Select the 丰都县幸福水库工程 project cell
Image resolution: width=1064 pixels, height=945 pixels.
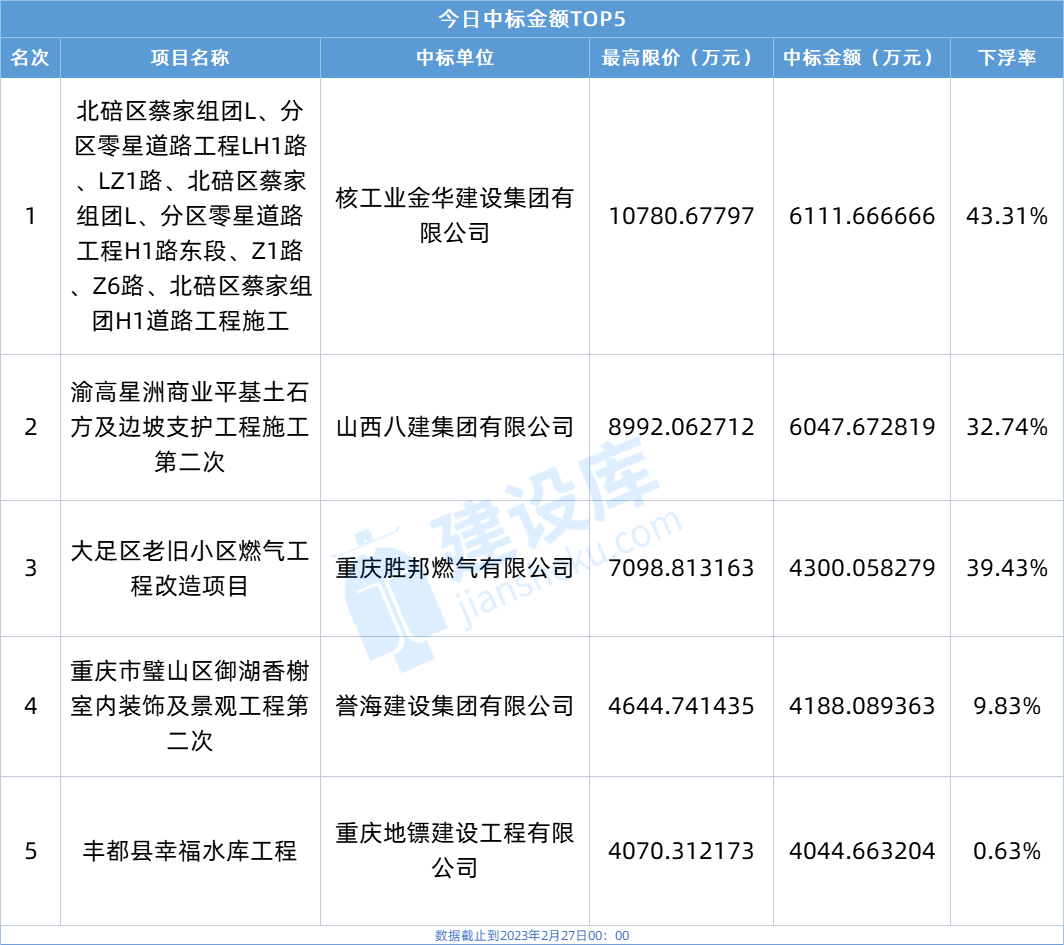coord(190,852)
